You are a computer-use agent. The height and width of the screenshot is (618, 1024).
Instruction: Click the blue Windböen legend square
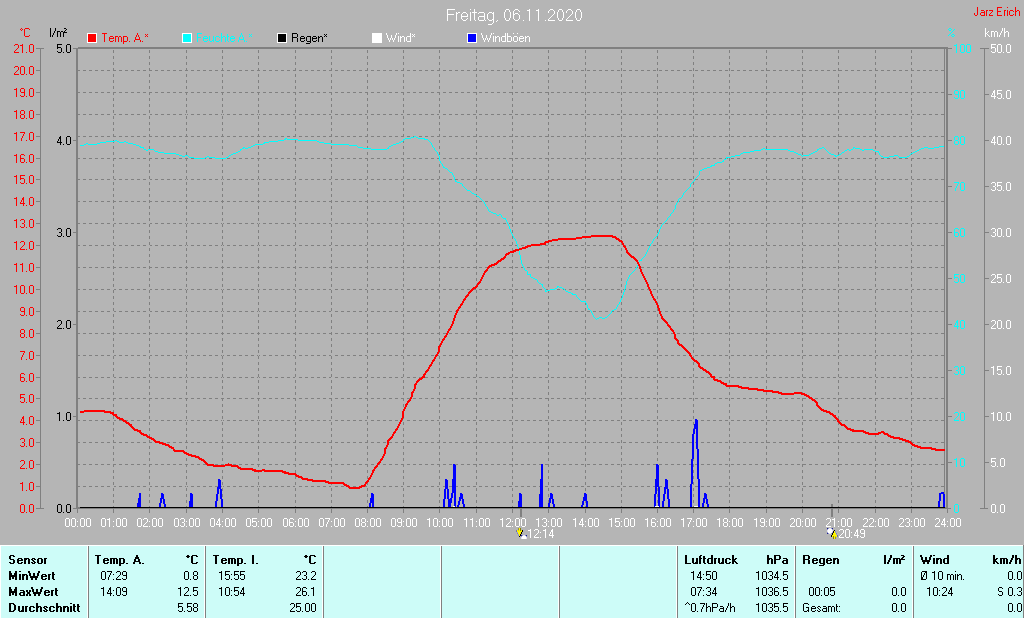click(x=472, y=38)
